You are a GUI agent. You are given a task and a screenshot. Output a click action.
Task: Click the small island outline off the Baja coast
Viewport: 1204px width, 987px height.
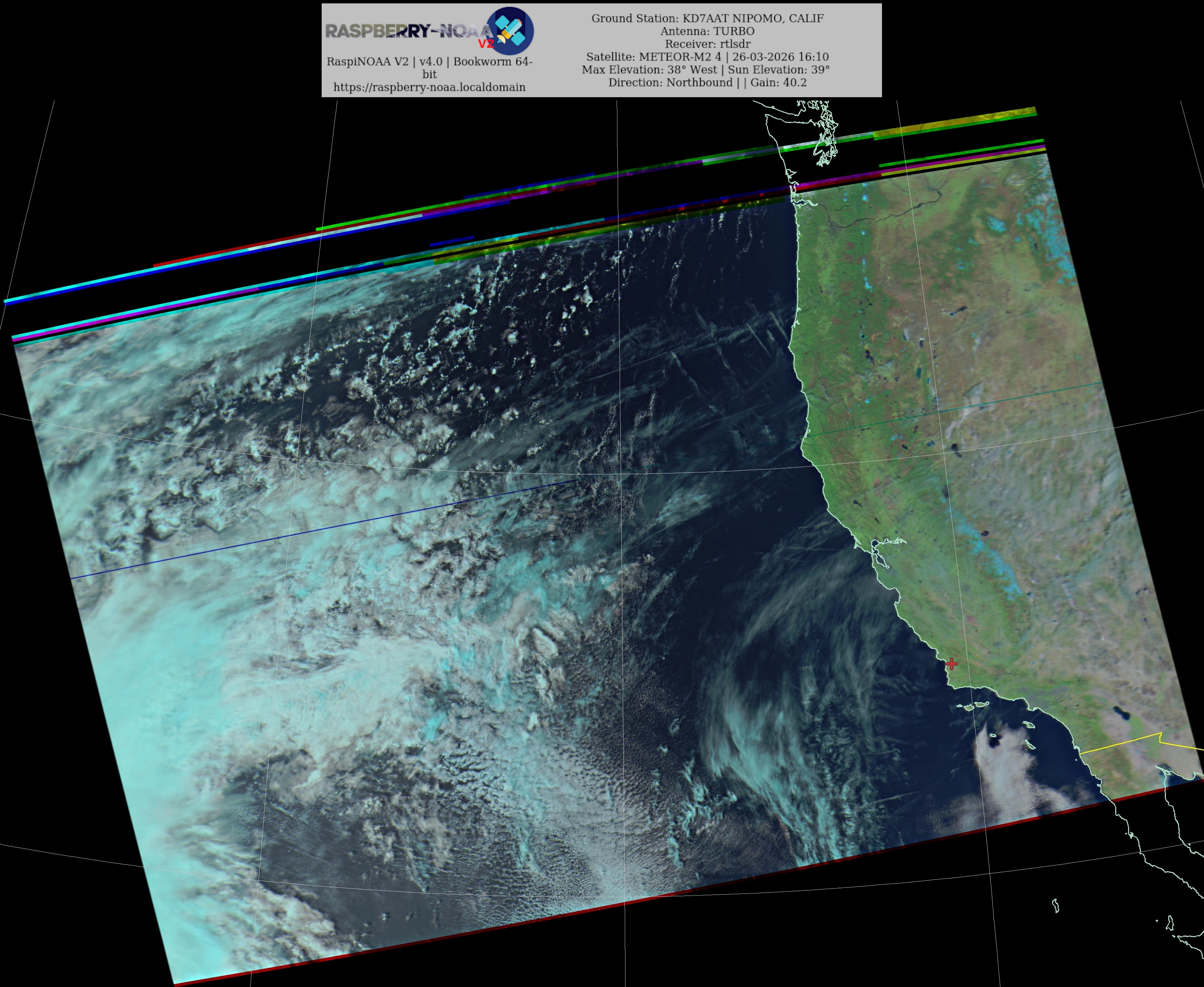tap(1055, 905)
